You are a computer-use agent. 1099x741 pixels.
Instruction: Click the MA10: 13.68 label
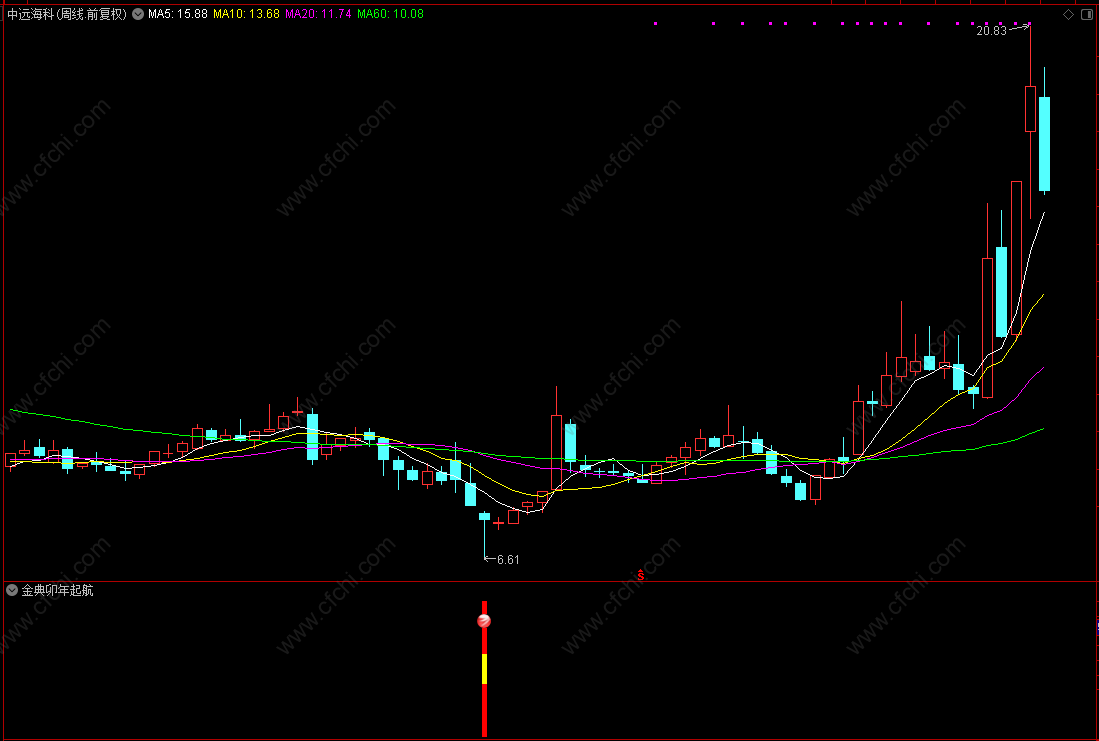[246, 13]
